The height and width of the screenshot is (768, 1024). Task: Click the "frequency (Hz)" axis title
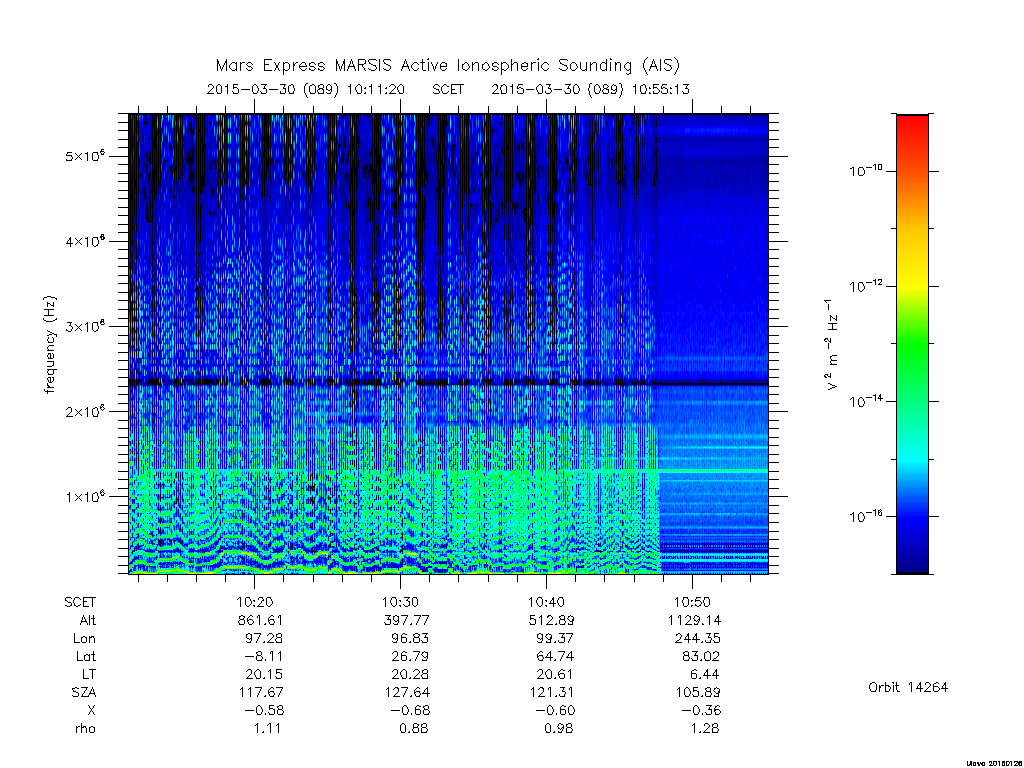(50, 344)
